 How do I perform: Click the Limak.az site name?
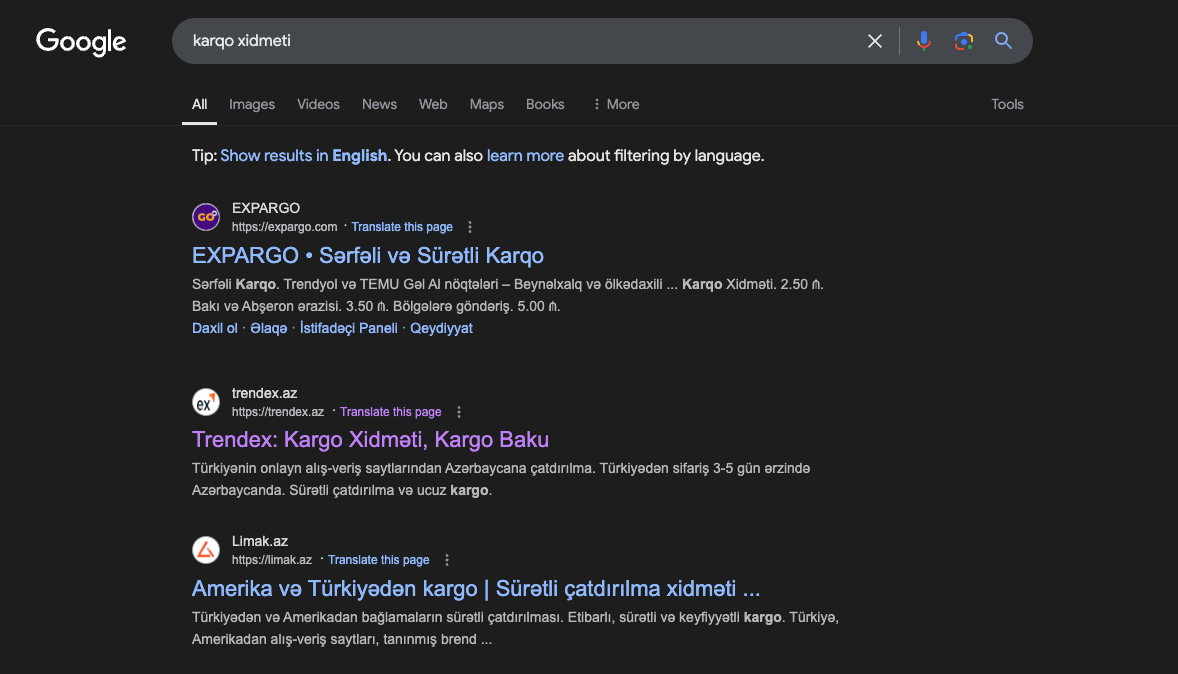tap(260, 541)
